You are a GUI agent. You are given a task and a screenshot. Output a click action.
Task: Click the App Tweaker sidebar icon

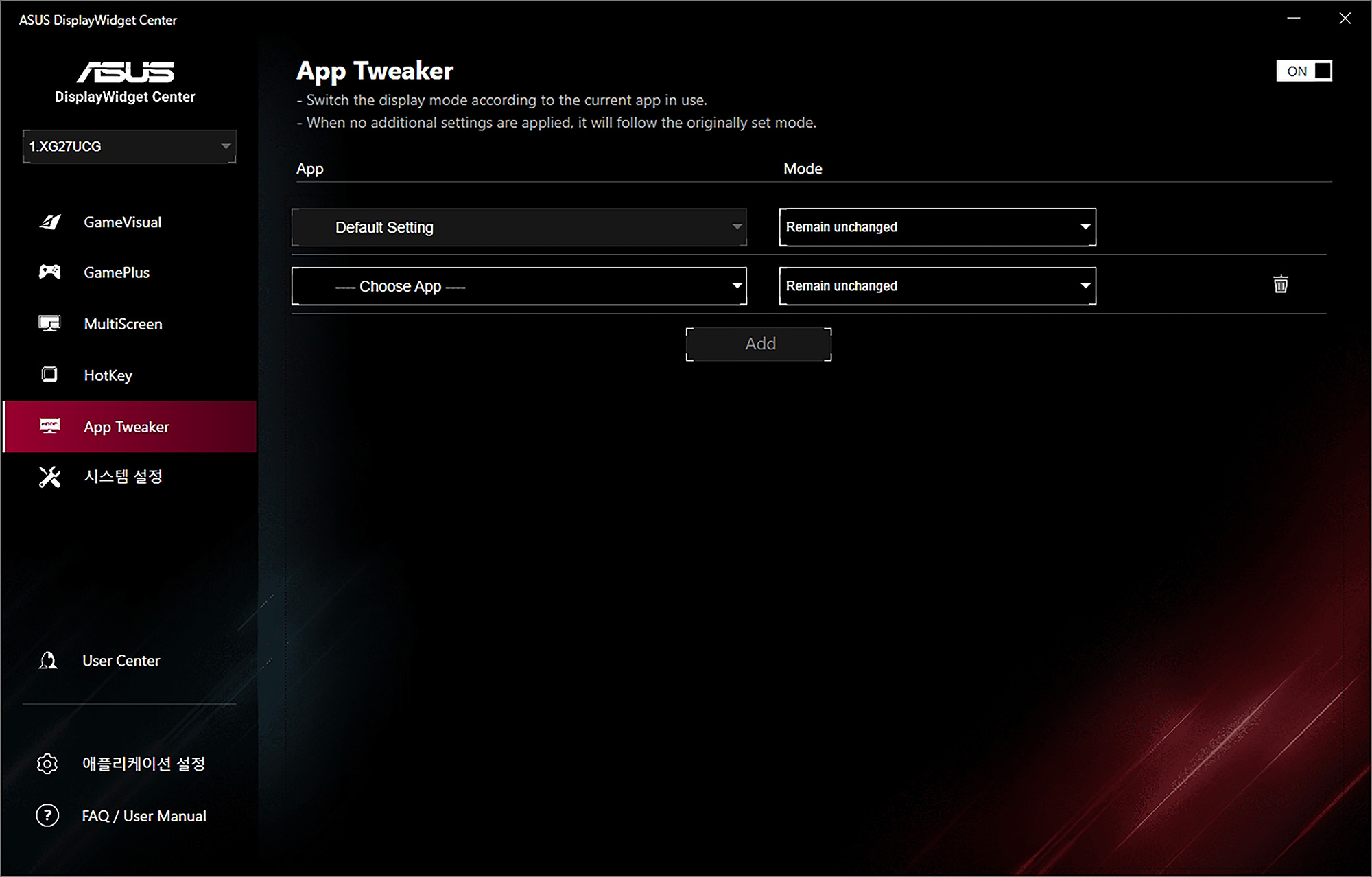tap(50, 426)
